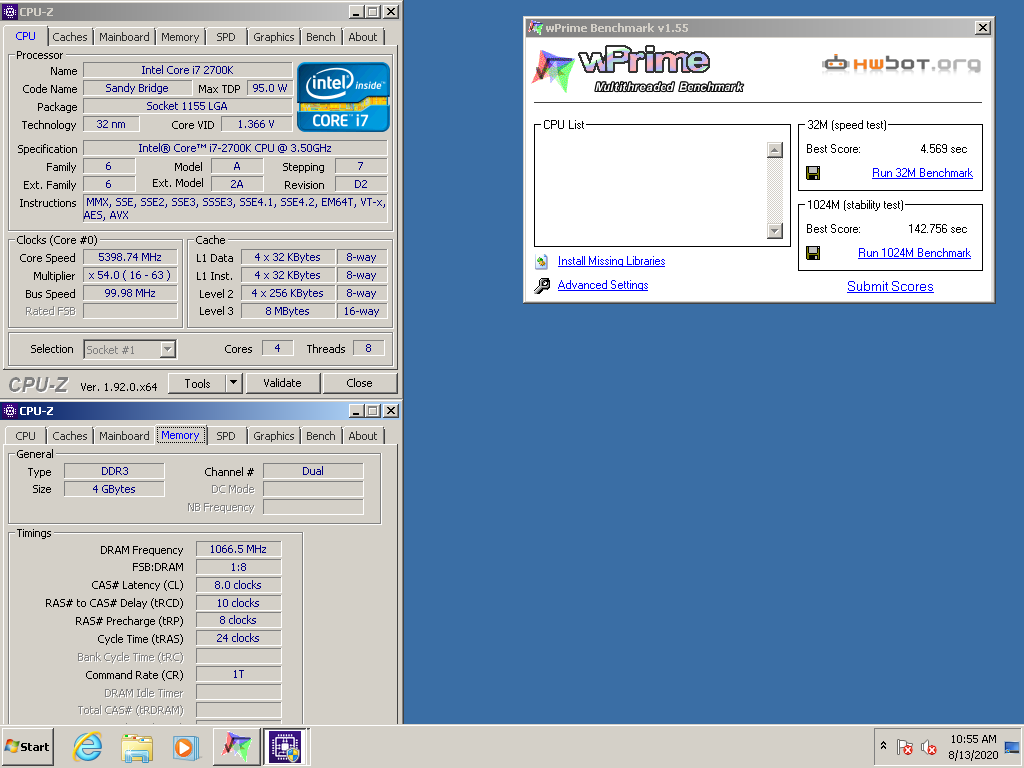Click the Core VID 1.366 V value
The image size is (1024, 768).
(x=256, y=124)
